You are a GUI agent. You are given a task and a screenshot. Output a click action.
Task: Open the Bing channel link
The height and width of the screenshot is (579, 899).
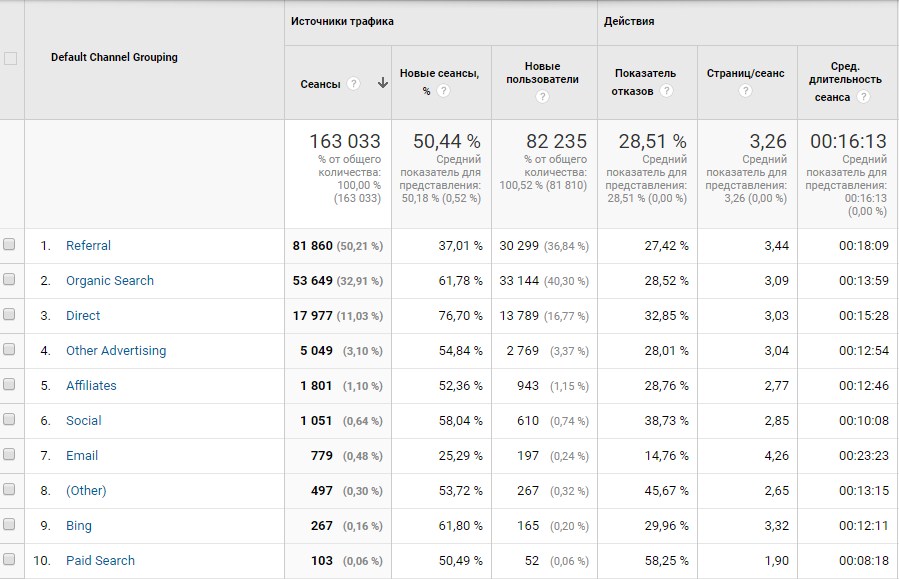[79, 525]
